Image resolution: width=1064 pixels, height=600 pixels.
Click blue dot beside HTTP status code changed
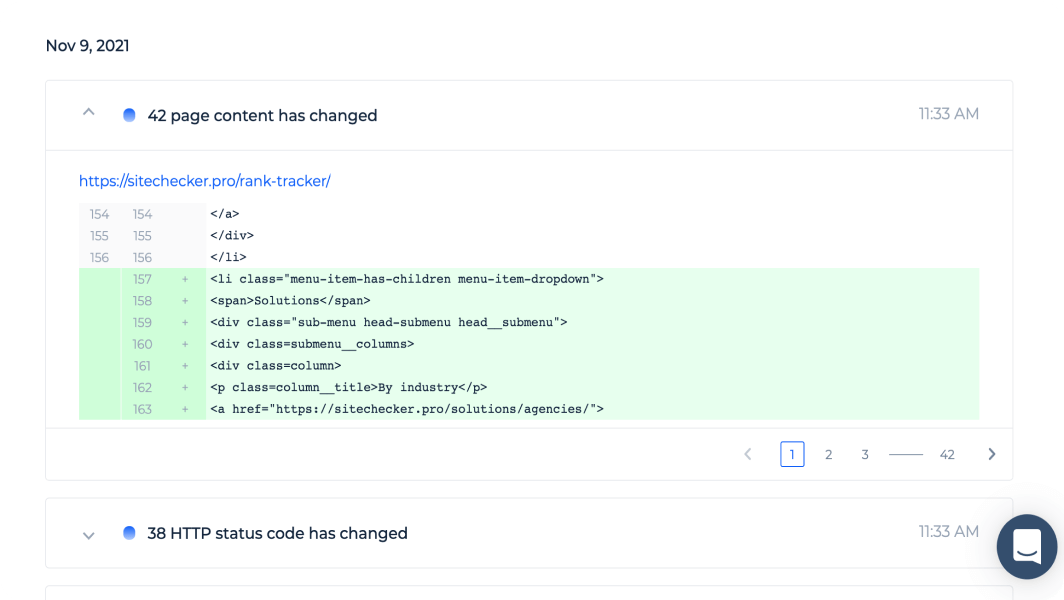point(129,533)
